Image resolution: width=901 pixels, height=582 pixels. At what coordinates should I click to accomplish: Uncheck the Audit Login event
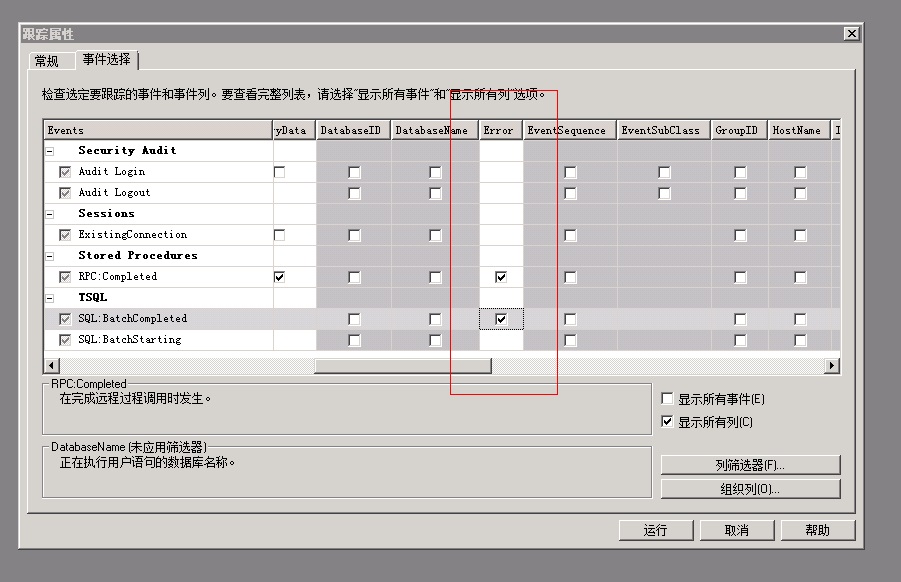pyautogui.click(x=64, y=171)
